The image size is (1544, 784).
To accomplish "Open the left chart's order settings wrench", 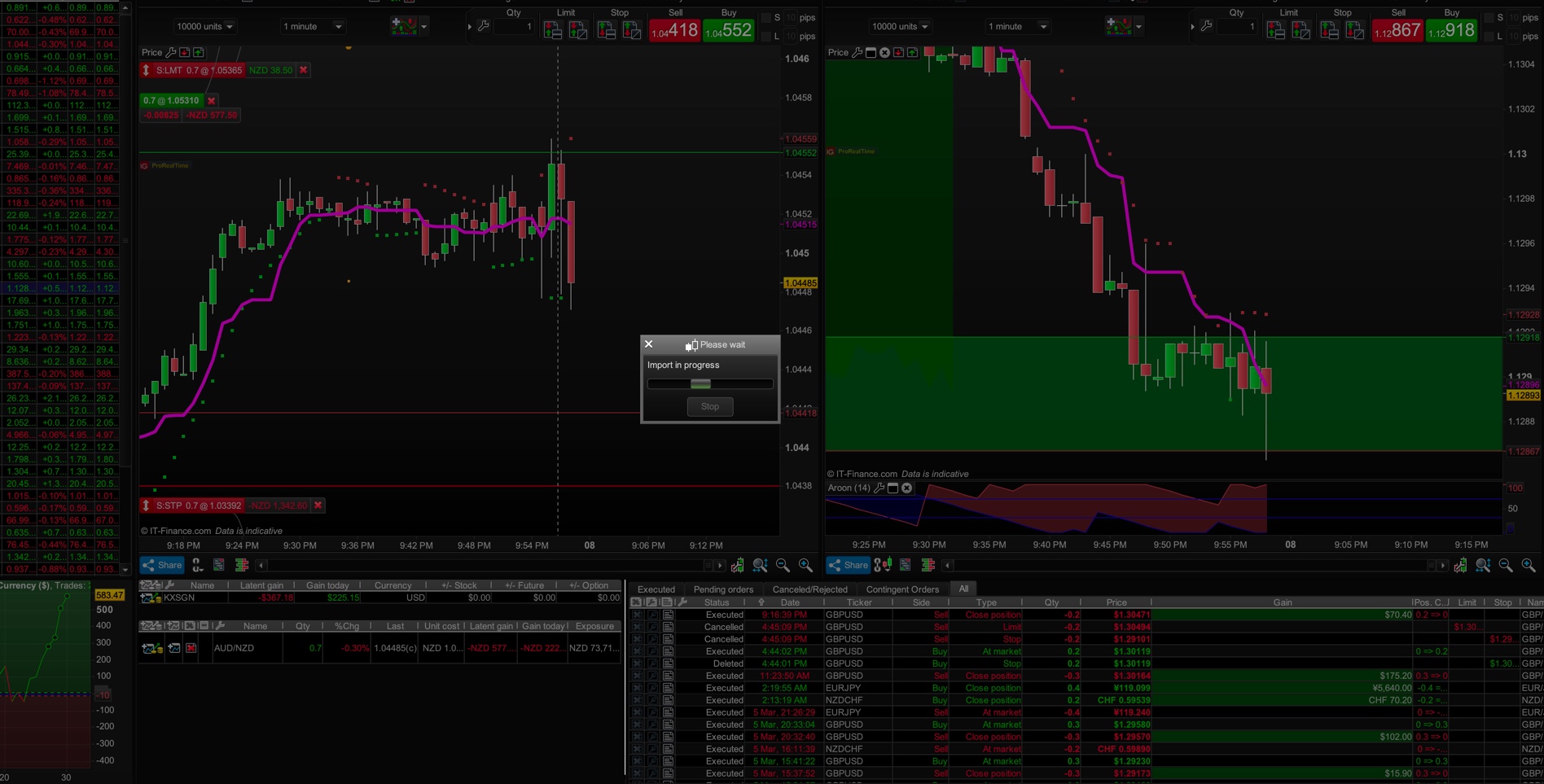I will coord(484,27).
